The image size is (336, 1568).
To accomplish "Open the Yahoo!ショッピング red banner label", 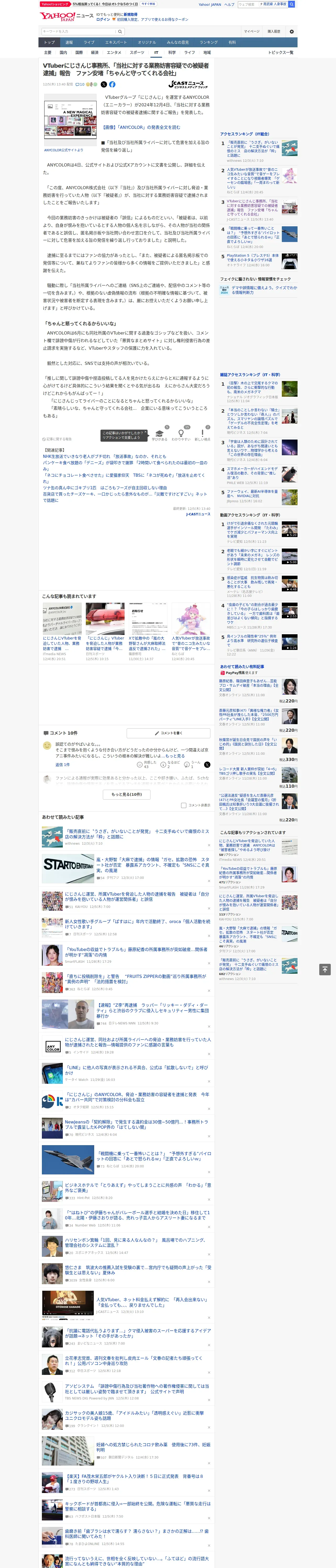I will [x=55, y=4].
